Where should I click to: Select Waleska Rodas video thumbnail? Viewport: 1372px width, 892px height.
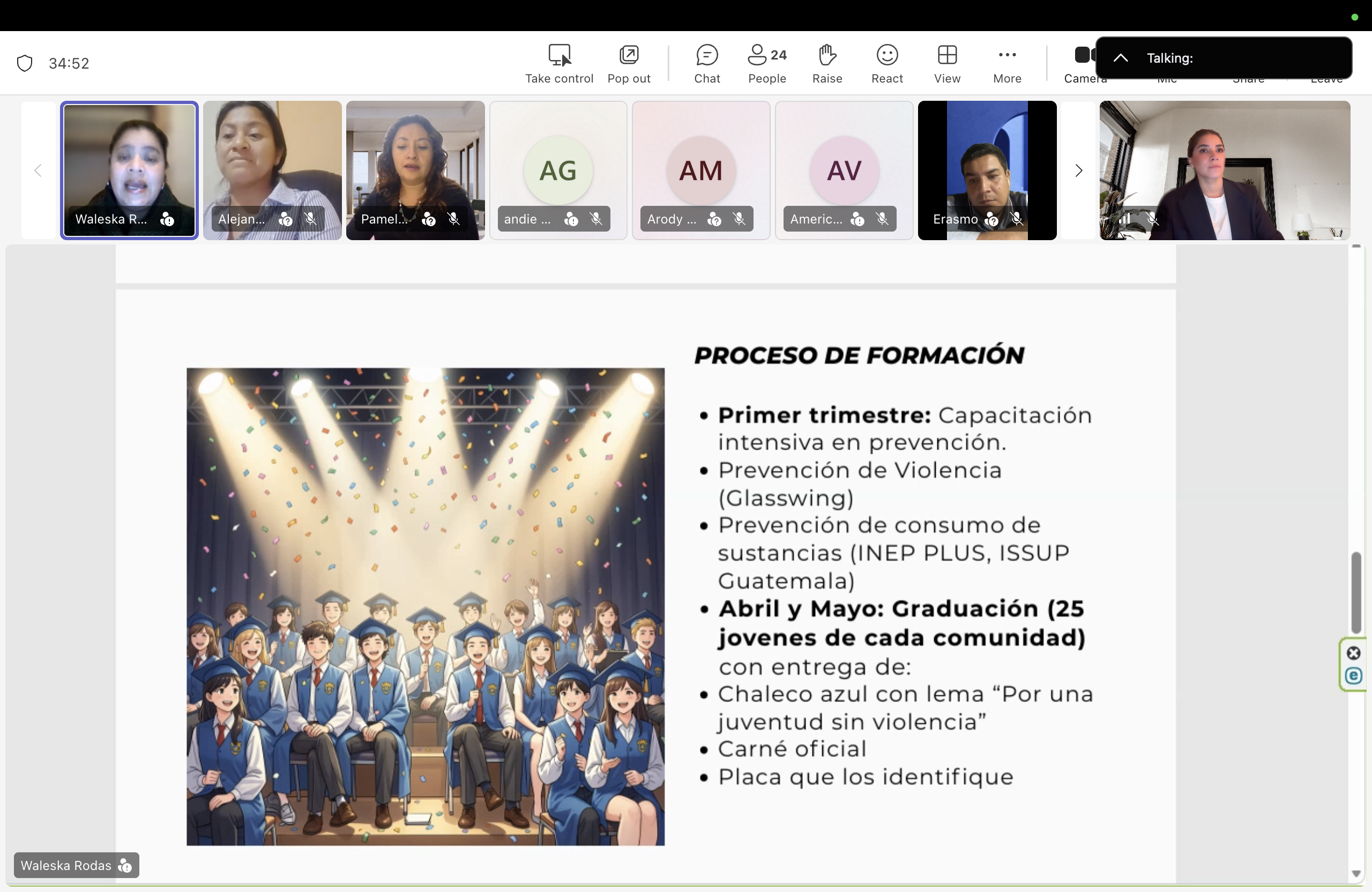(129, 161)
